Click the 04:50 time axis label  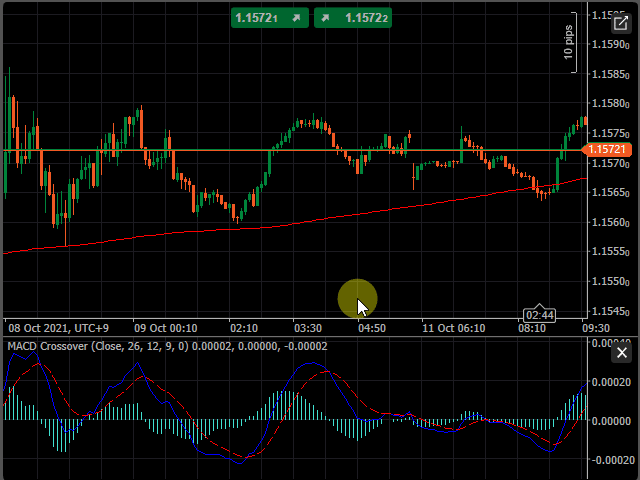(x=371, y=328)
